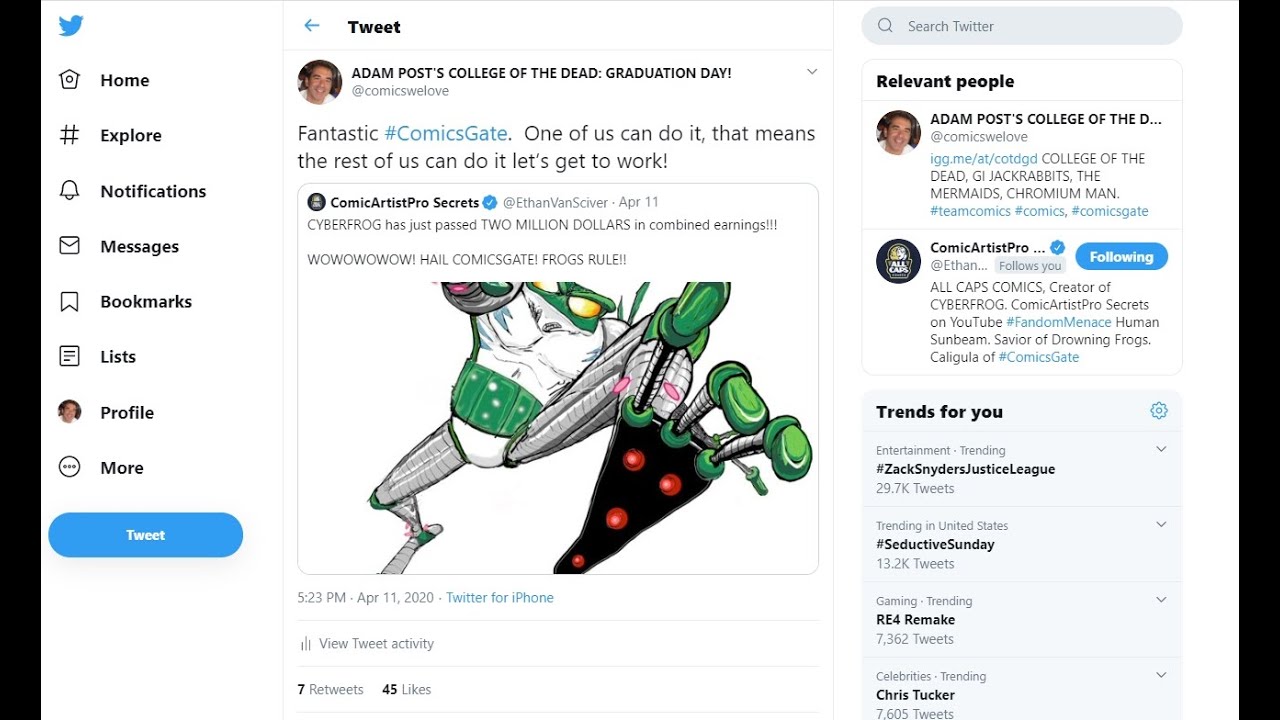
Task: Open the Lists icon
Action: (x=69, y=356)
